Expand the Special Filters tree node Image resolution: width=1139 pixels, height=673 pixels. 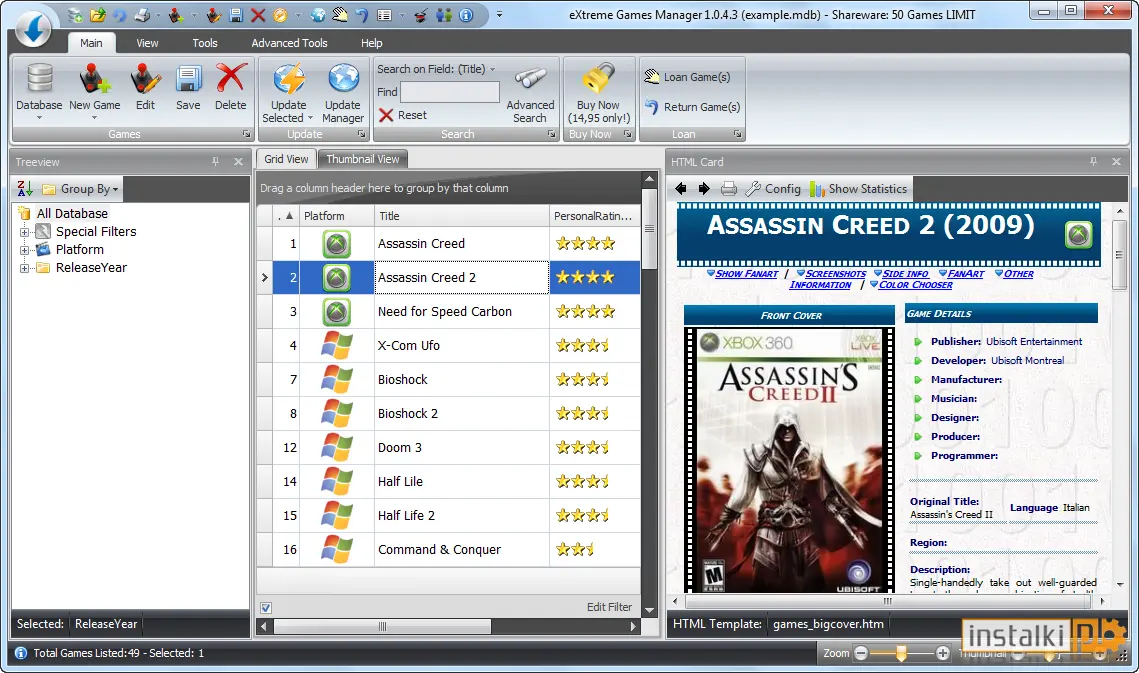click(24, 232)
